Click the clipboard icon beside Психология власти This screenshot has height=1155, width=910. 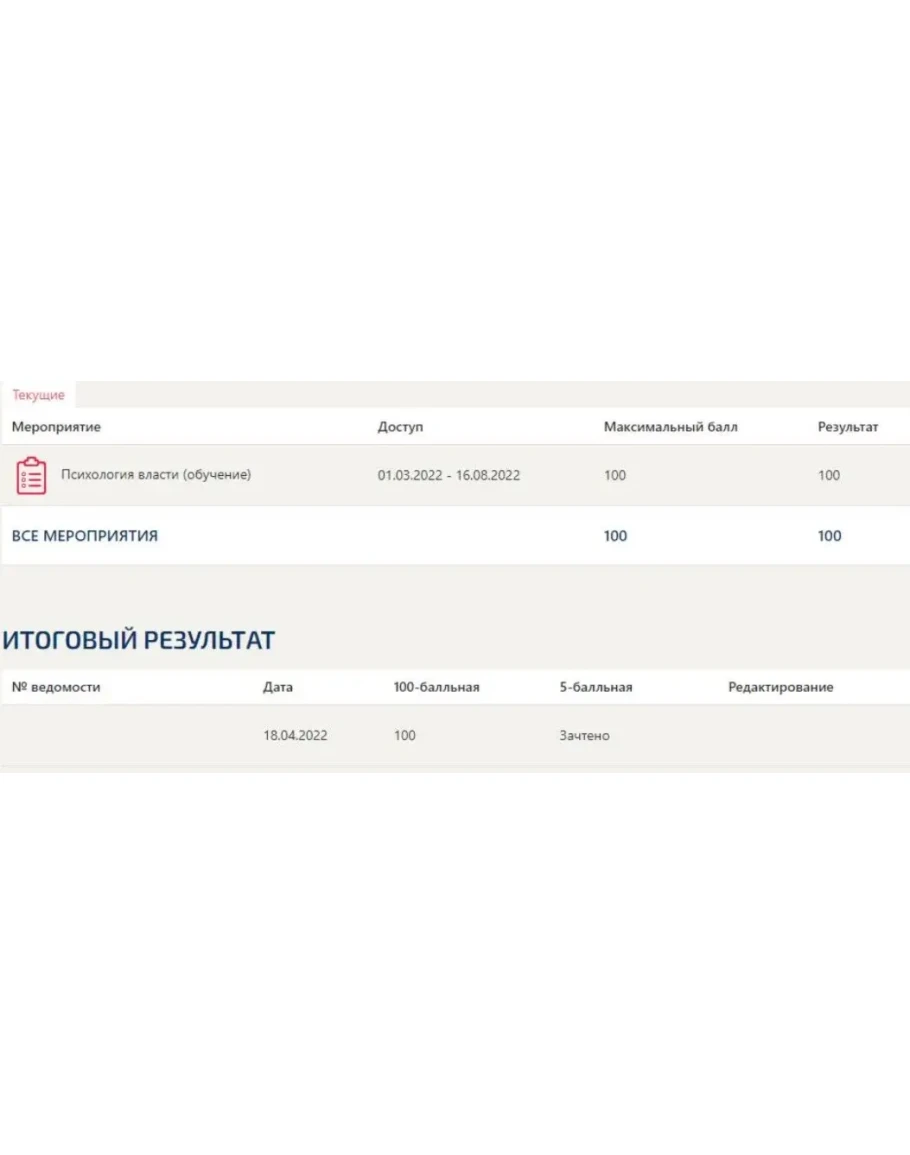click(x=31, y=476)
